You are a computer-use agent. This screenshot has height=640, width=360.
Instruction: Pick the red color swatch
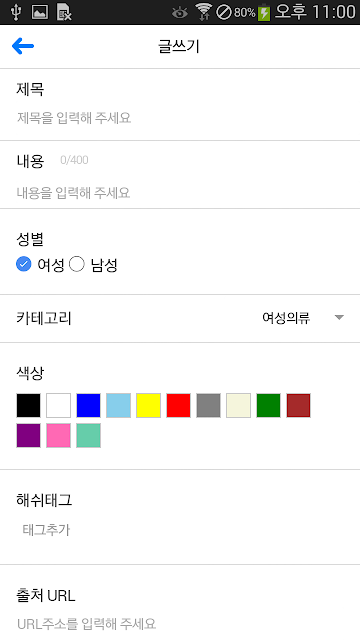click(x=178, y=405)
